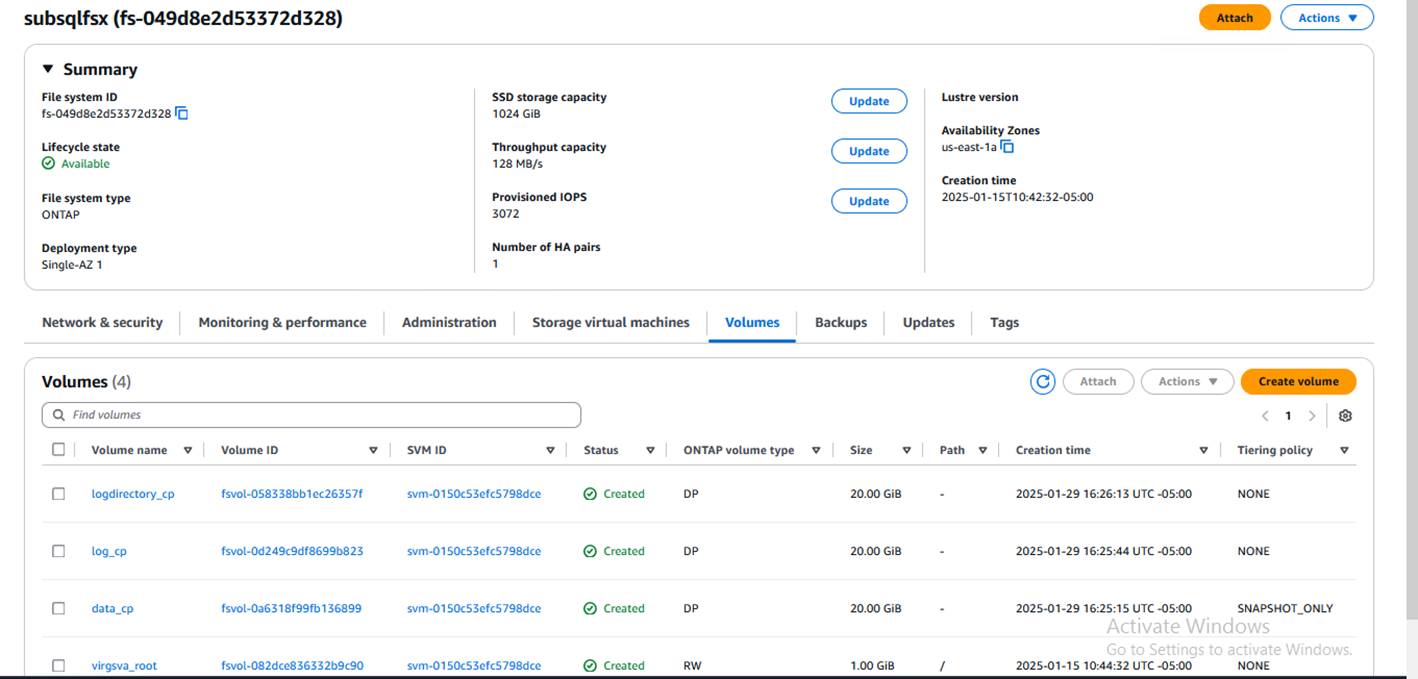Go to previous page of volumes

pos(1265,416)
